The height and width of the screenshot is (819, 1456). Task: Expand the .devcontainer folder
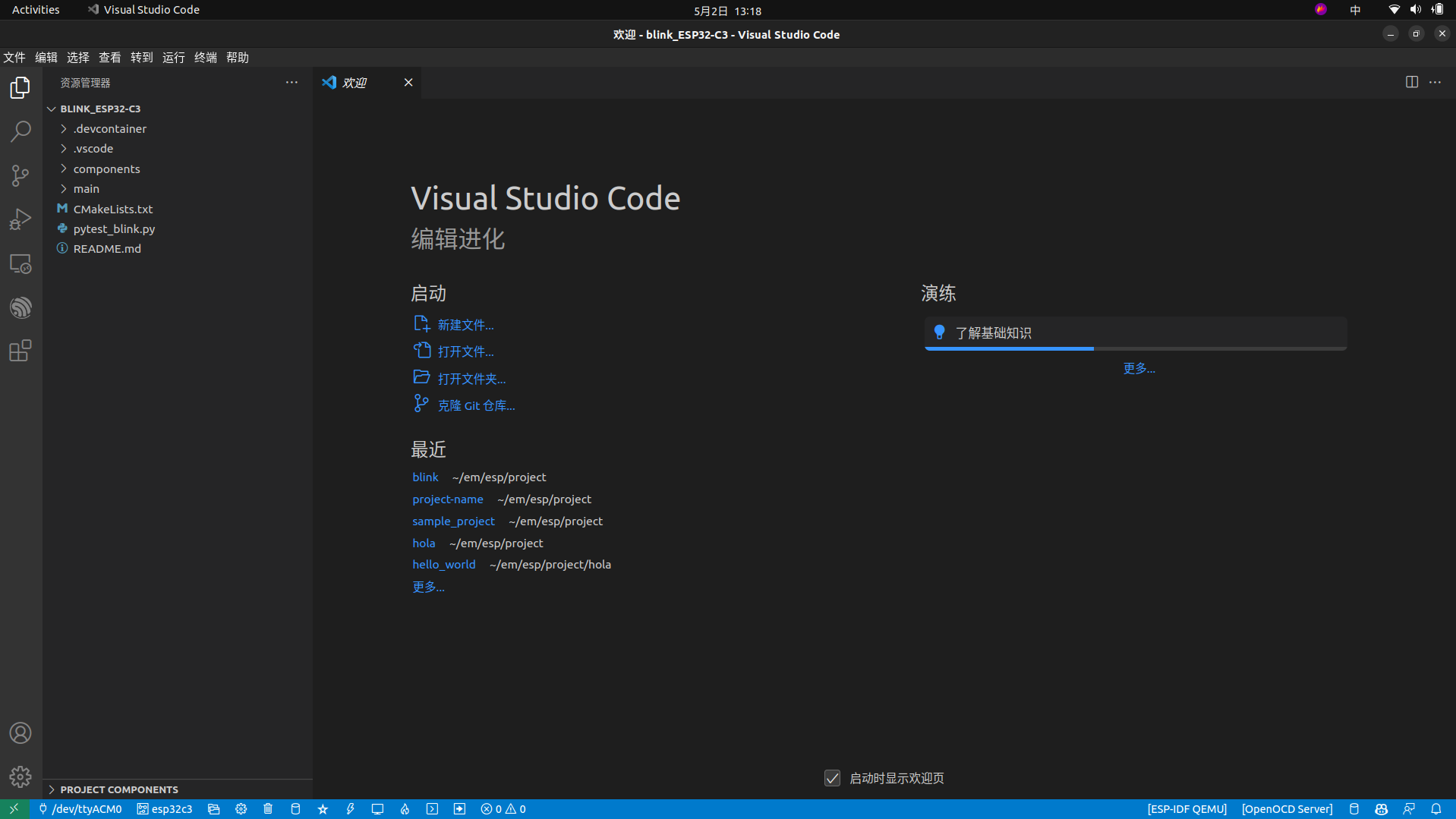[178, 129]
